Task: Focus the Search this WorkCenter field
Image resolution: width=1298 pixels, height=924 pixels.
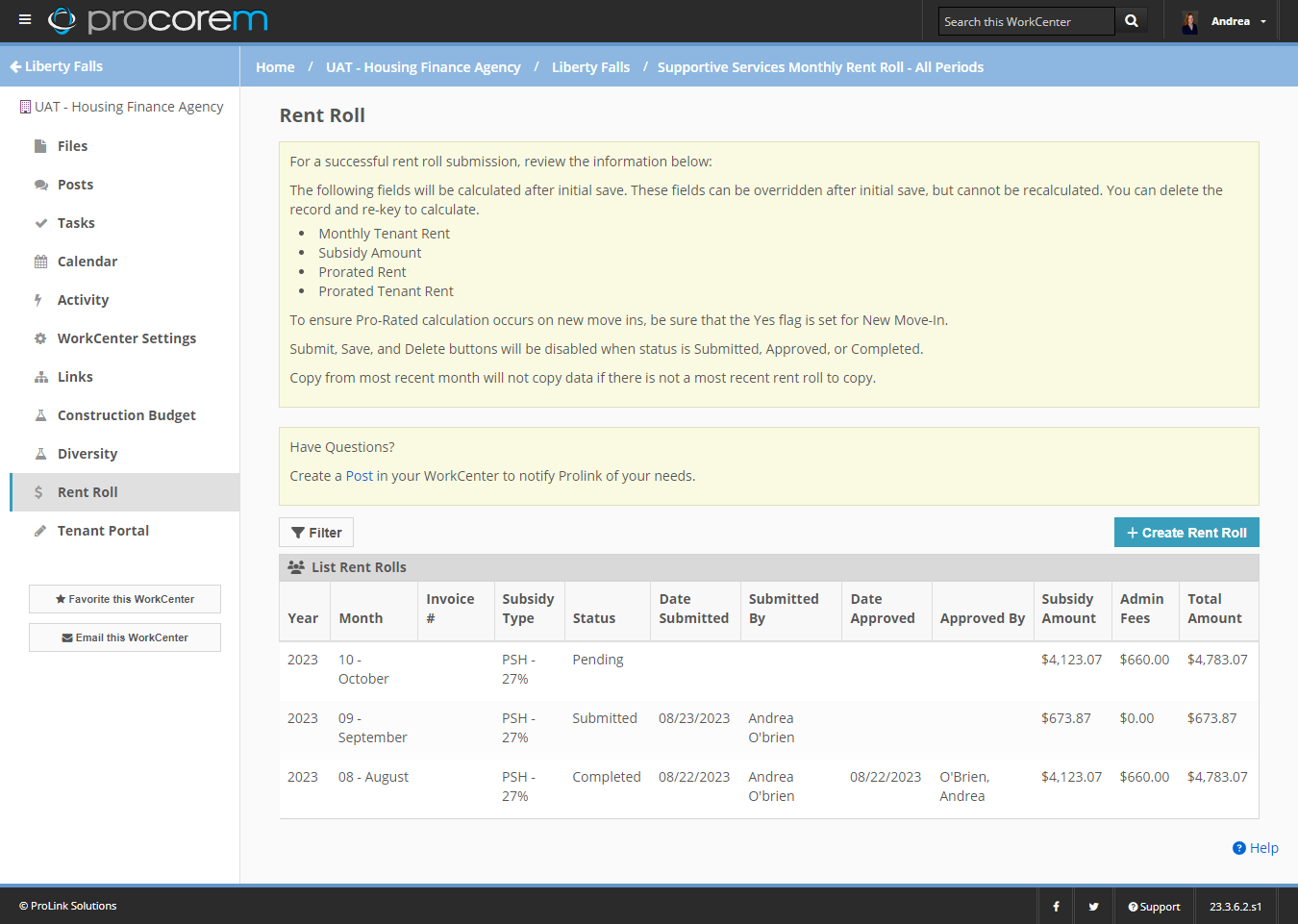Action: (x=1025, y=21)
